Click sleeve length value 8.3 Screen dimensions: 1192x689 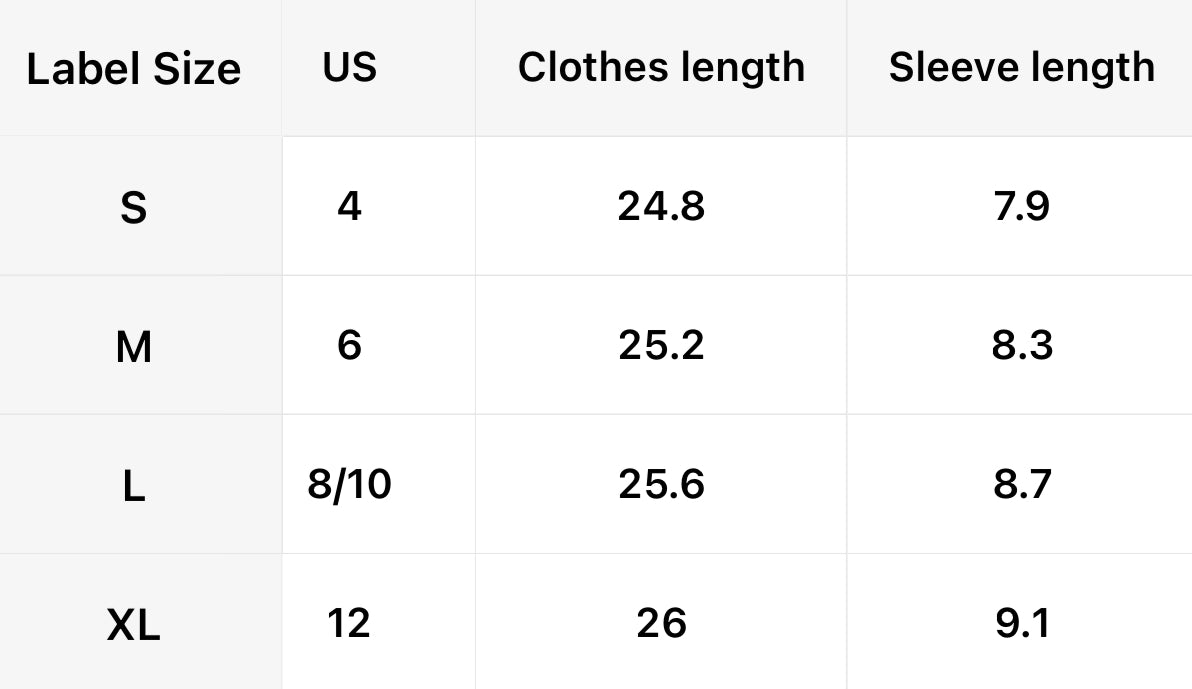[1021, 345]
